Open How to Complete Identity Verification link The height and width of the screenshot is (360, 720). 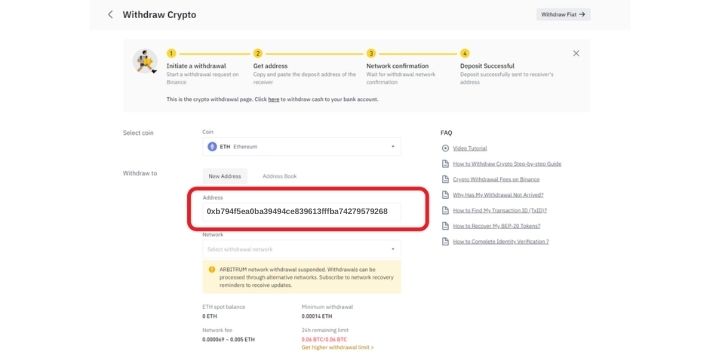tap(501, 242)
